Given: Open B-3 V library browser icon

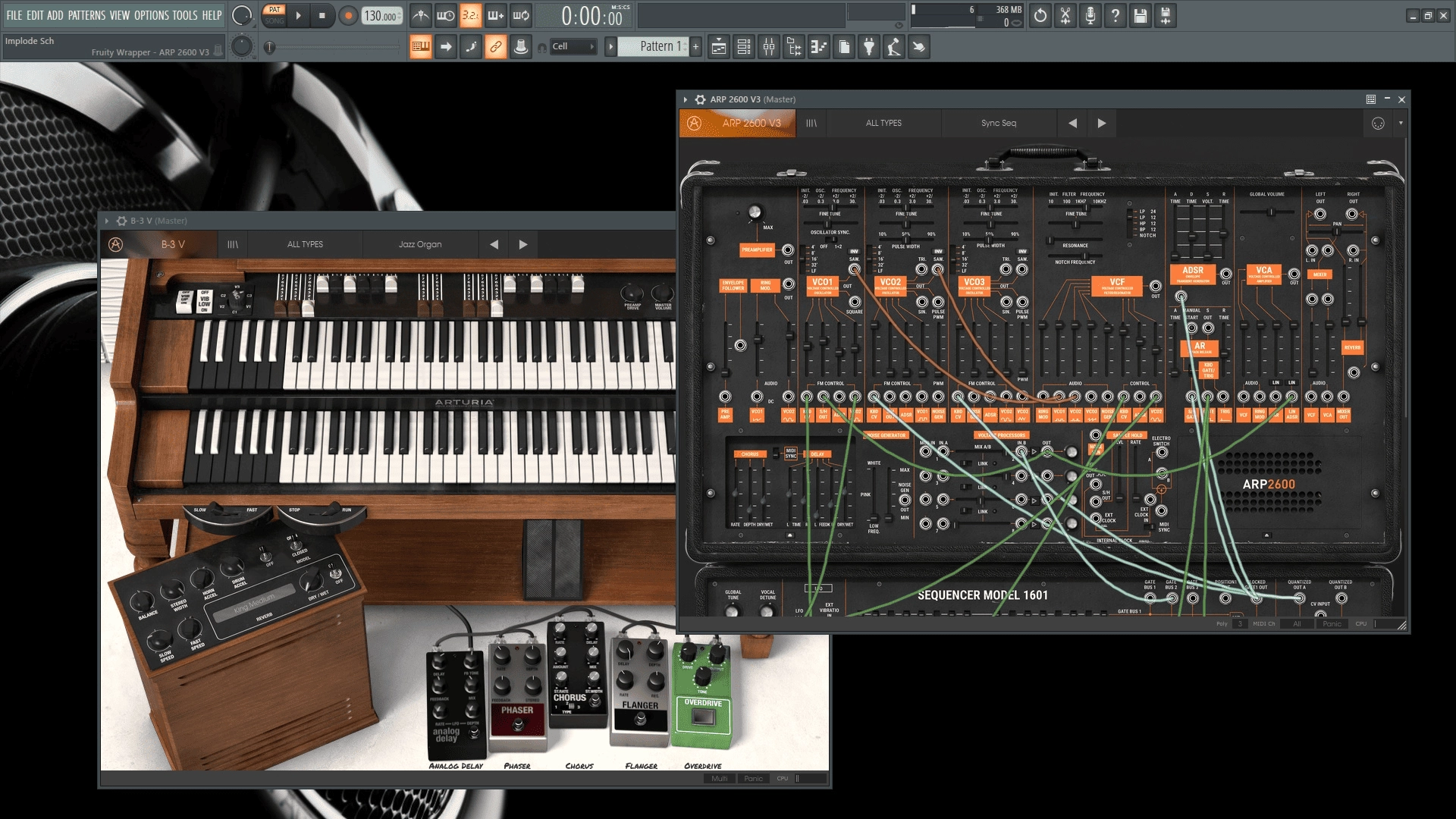Looking at the screenshot, I should tap(233, 244).
